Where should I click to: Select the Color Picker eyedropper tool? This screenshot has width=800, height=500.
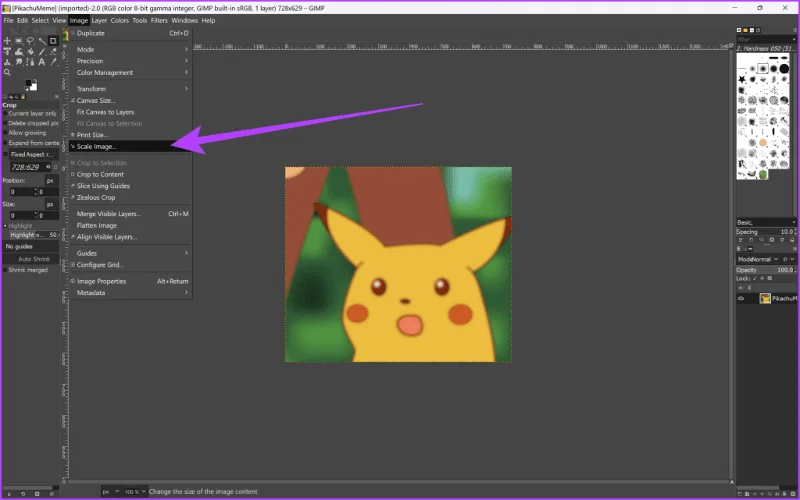[53, 62]
